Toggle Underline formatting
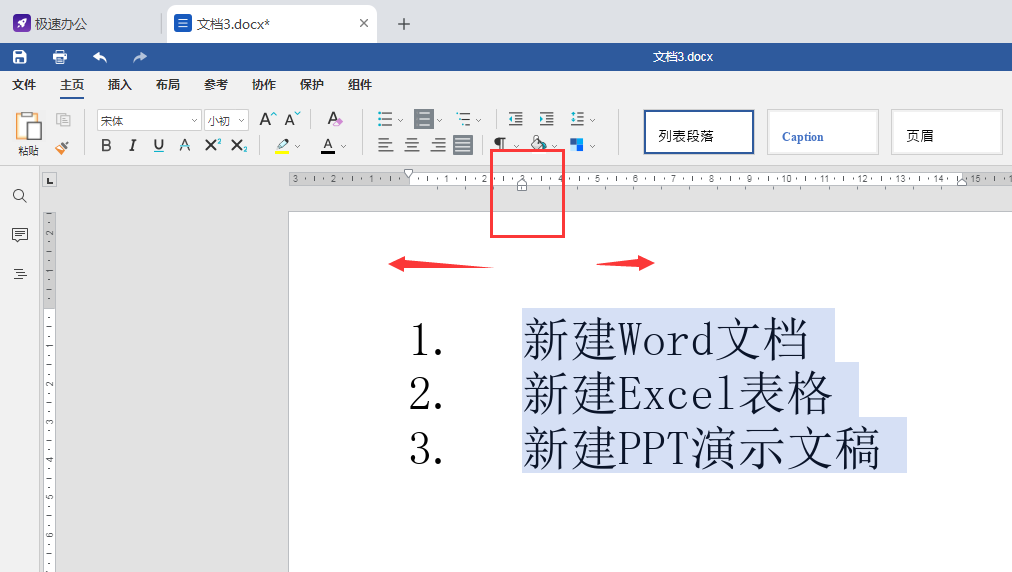This screenshot has height=572, width=1012. (159, 146)
